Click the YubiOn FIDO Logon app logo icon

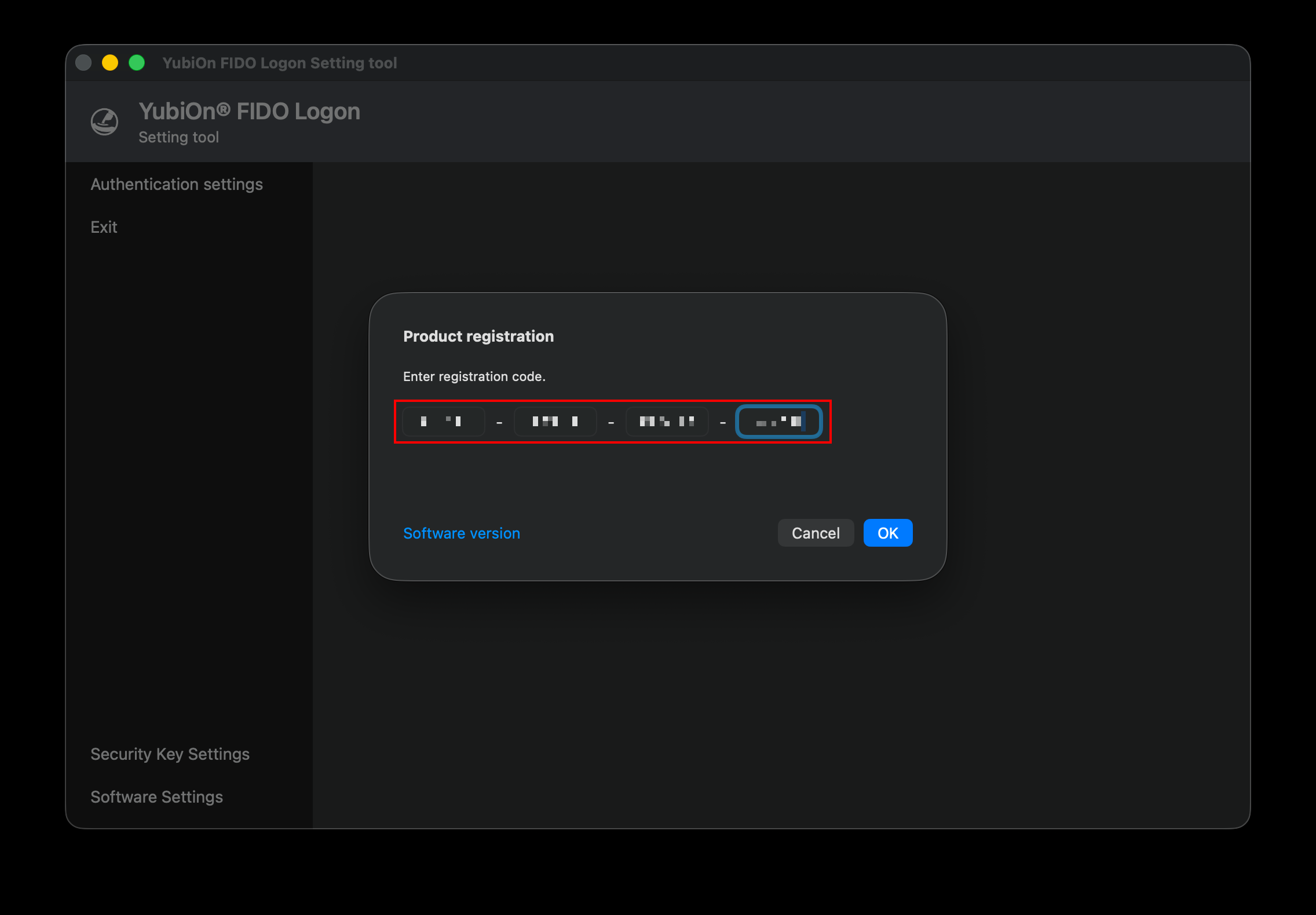tap(105, 122)
